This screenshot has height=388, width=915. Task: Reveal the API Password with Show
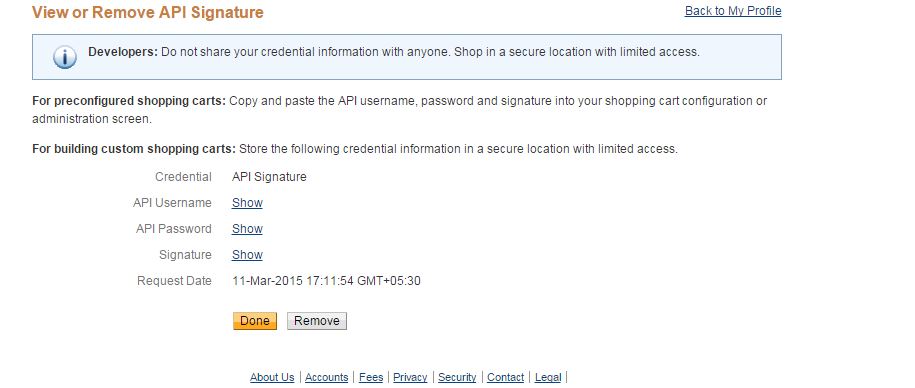click(247, 229)
